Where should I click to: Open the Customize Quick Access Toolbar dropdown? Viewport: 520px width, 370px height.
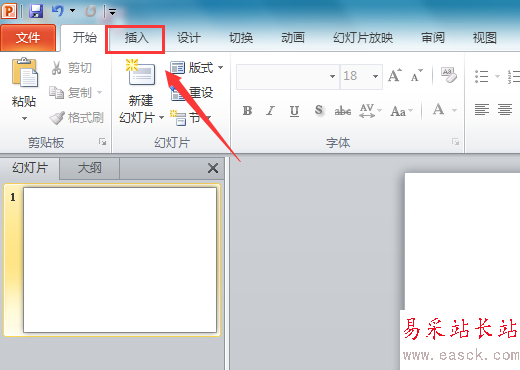tap(112, 12)
